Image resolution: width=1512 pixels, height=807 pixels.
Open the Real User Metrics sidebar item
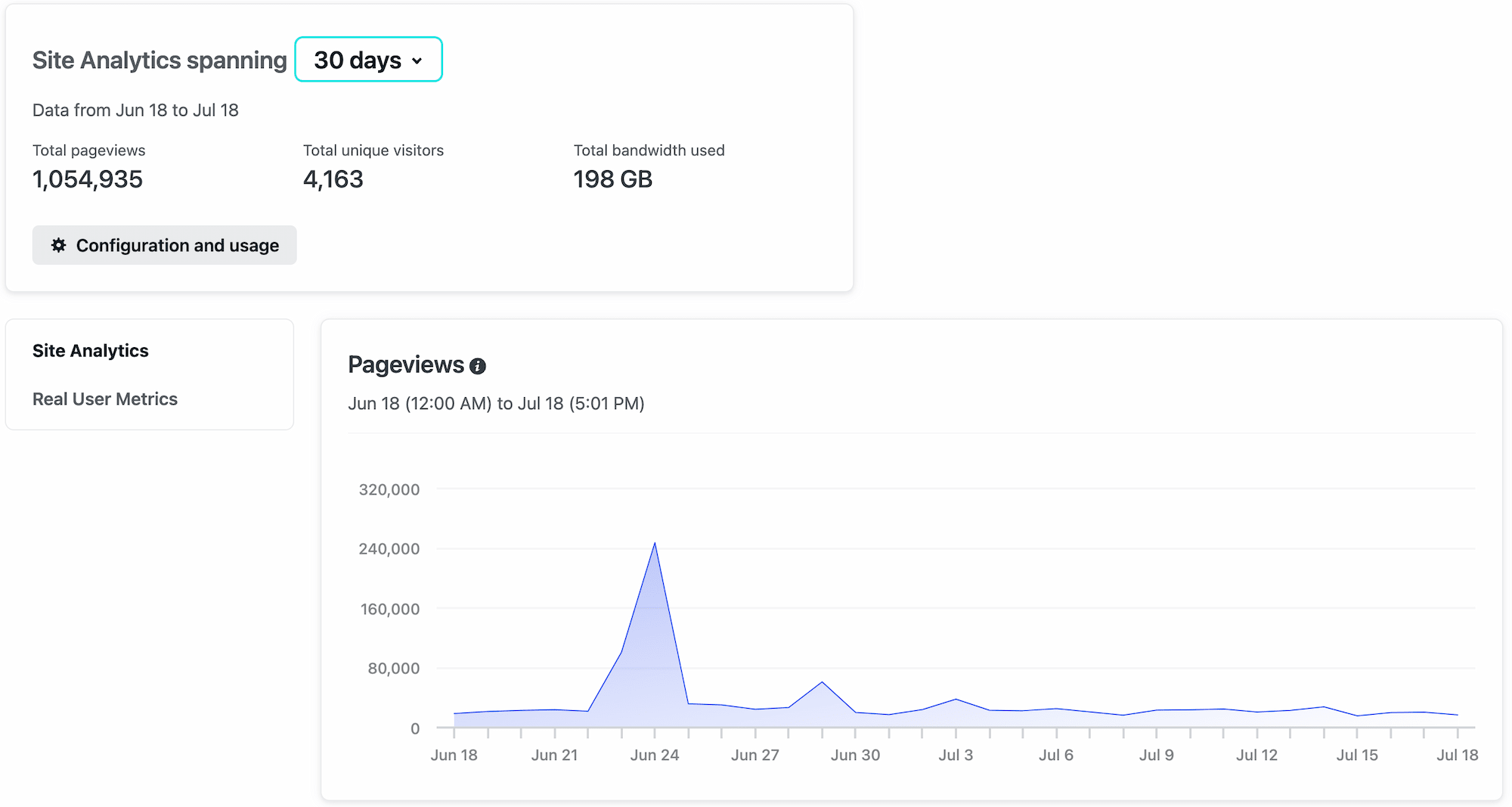105,399
